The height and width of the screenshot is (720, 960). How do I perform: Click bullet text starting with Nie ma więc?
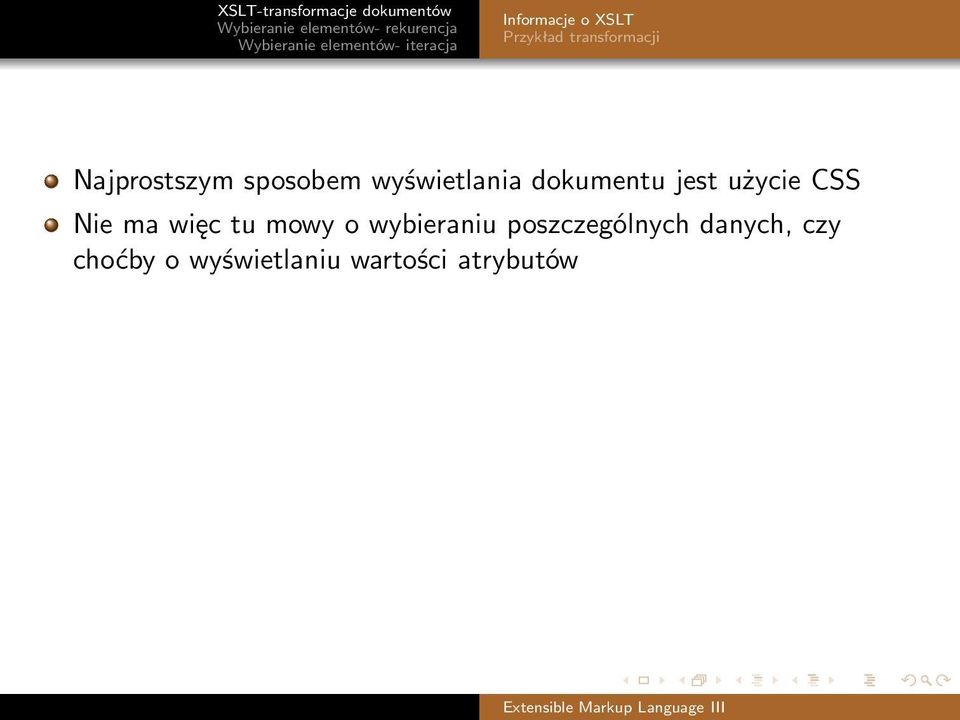[457, 242]
